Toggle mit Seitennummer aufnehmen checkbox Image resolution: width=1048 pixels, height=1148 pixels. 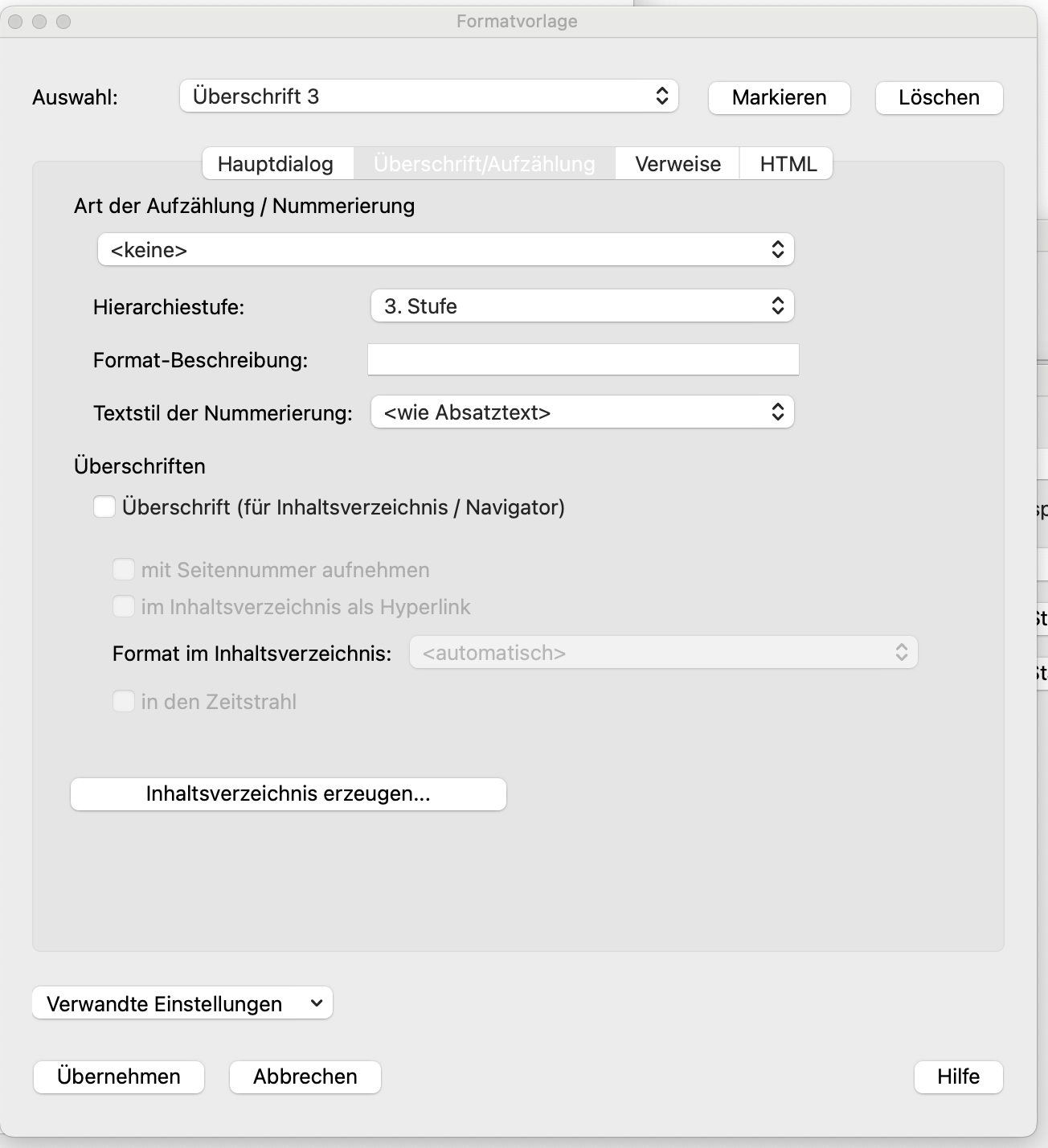(x=124, y=570)
